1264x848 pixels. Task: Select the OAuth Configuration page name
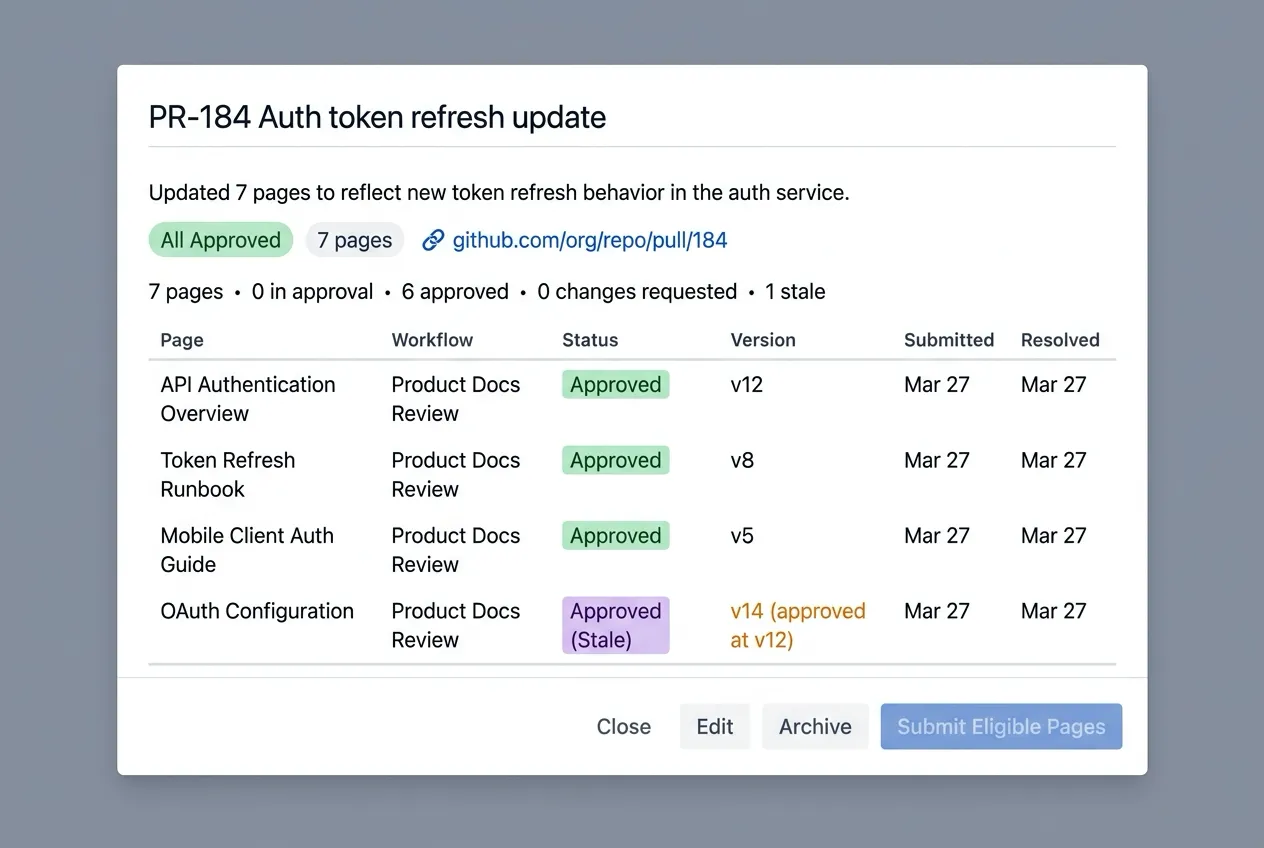coord(257,611)
